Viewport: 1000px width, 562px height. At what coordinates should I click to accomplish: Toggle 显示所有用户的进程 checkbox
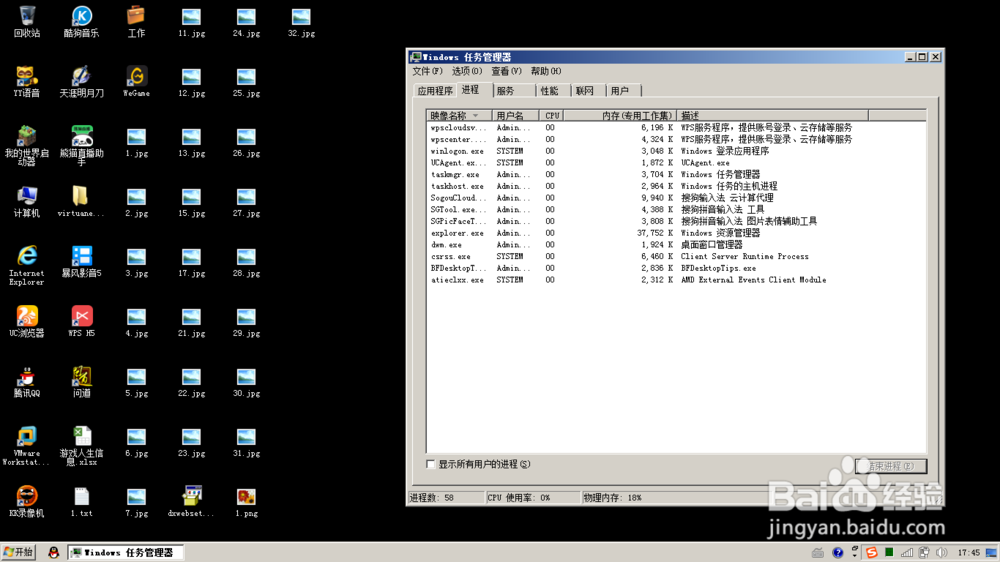430,464
